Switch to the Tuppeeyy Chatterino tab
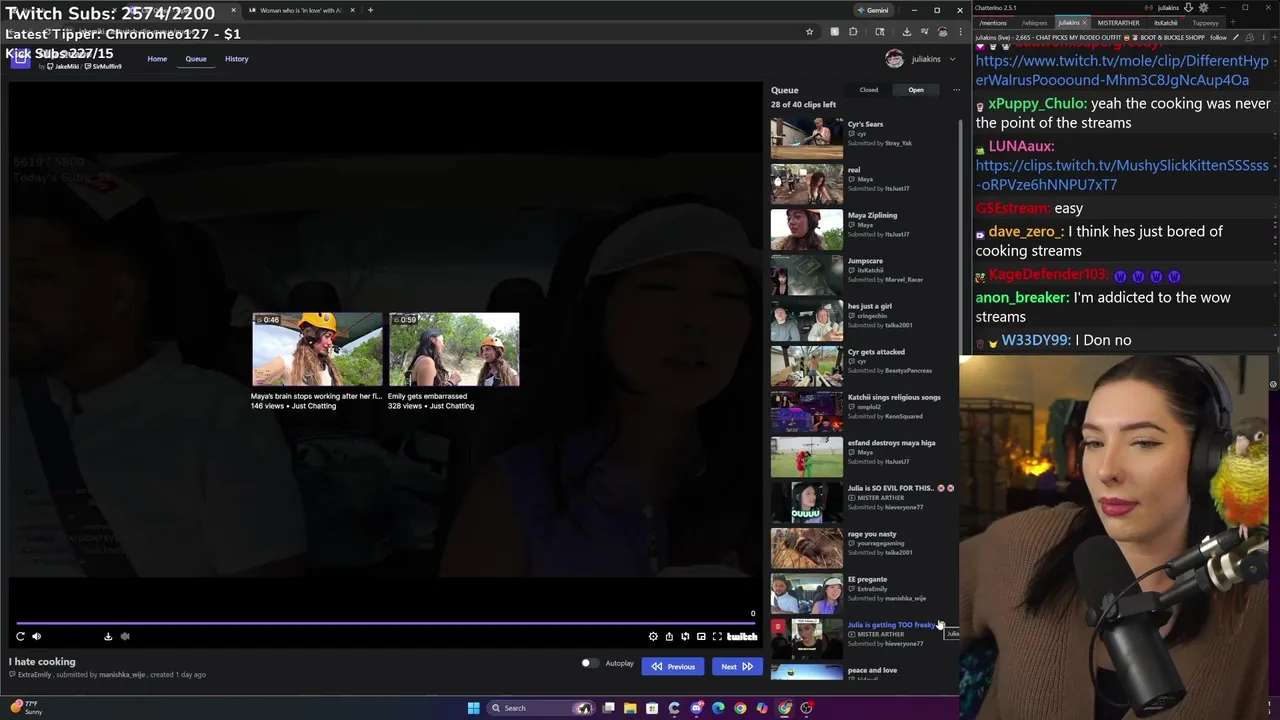The height and width of the screenshot is (720, 1280). 1205,23
